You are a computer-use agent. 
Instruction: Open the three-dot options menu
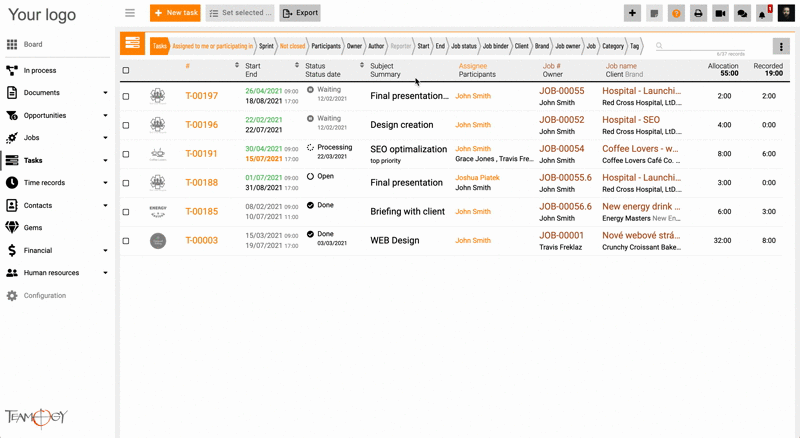[x=781, y=46]
